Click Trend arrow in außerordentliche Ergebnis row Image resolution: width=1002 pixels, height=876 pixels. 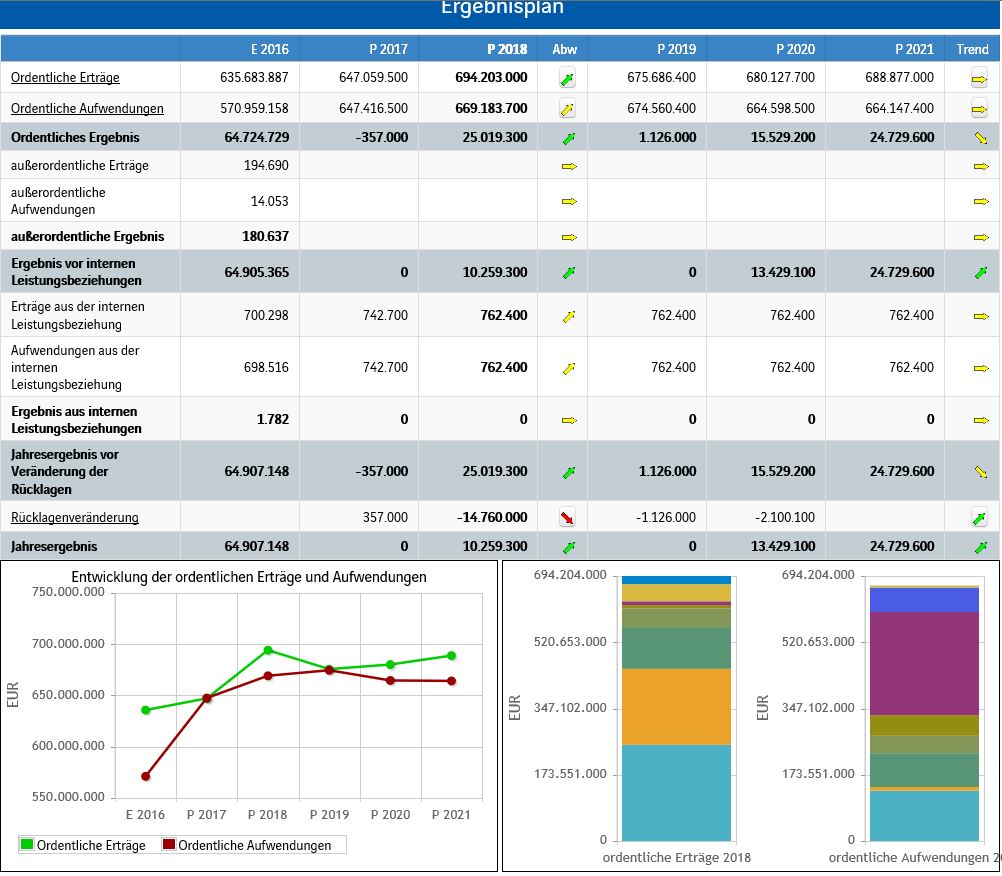(x=981, y=237)
